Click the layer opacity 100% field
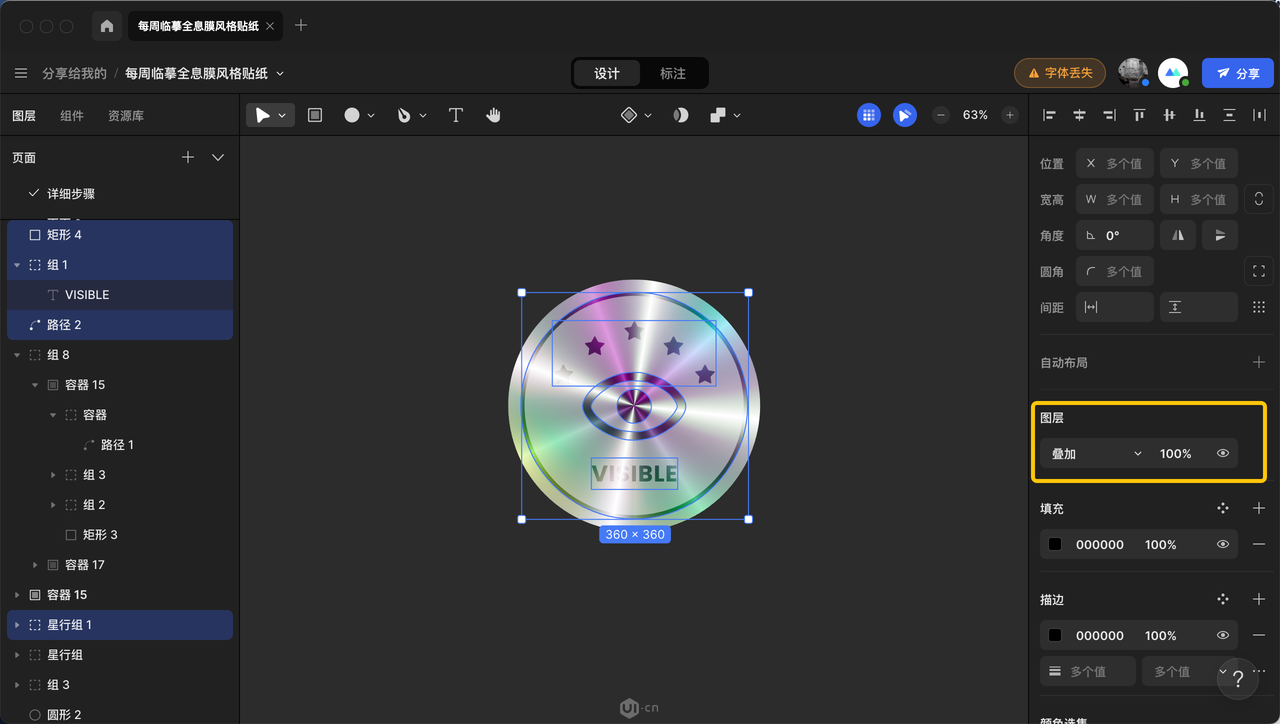 pyautogui.click(x=1176, y=453)
